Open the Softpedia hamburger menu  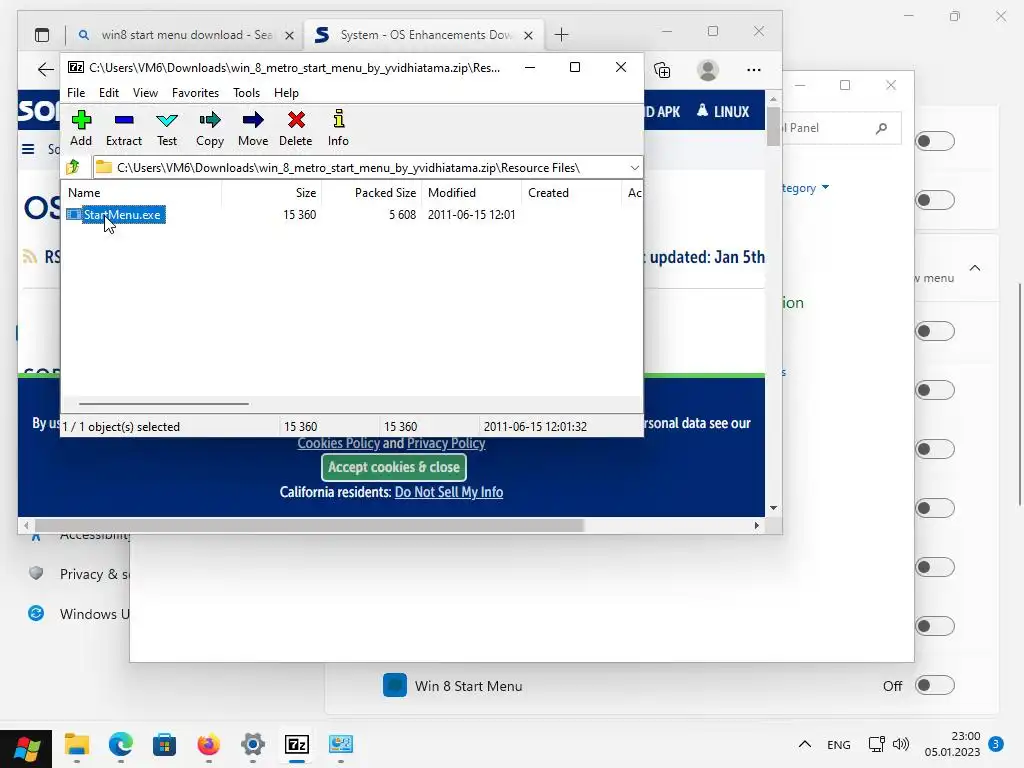[28, 150]
